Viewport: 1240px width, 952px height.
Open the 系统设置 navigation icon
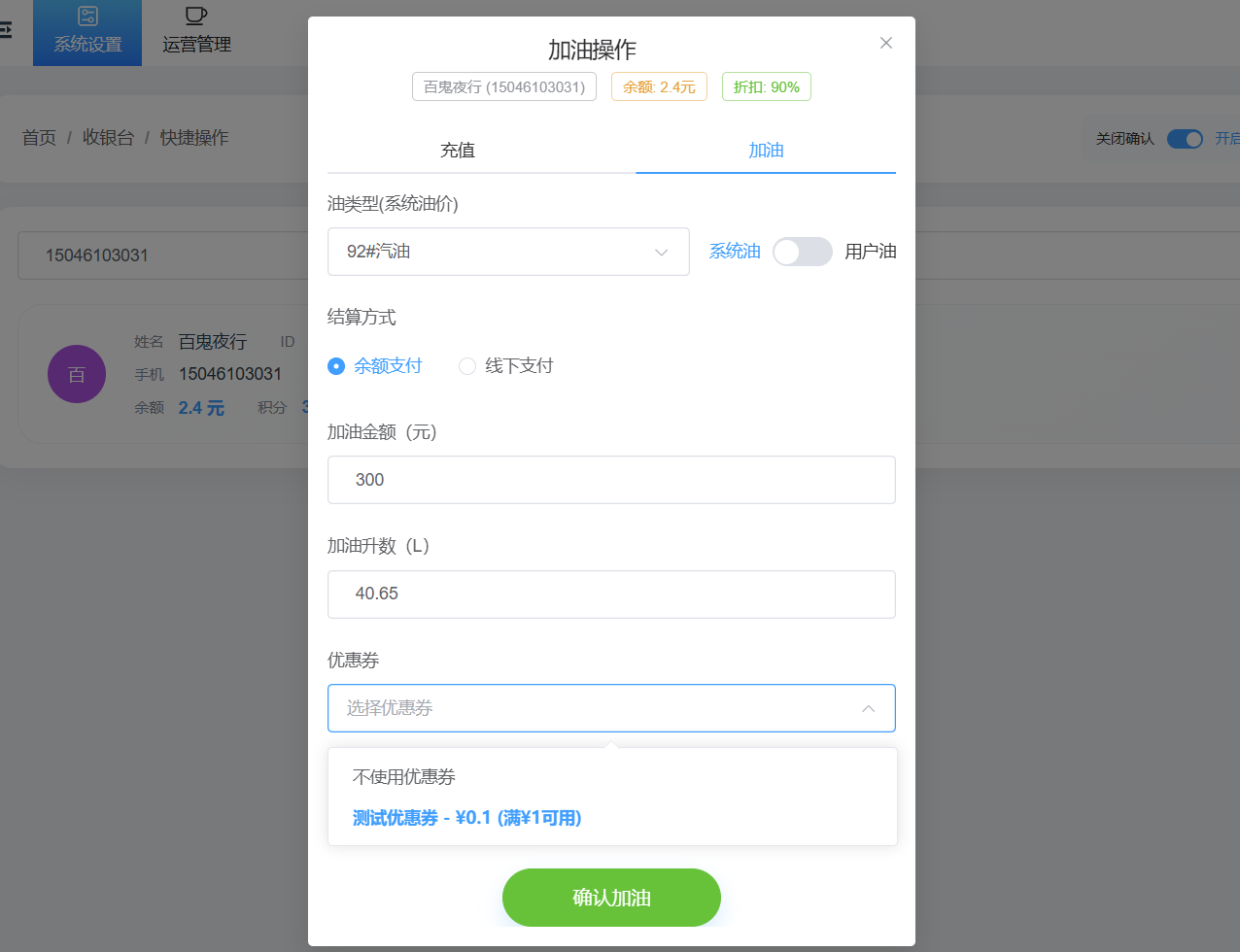click(x=86, y=32)
